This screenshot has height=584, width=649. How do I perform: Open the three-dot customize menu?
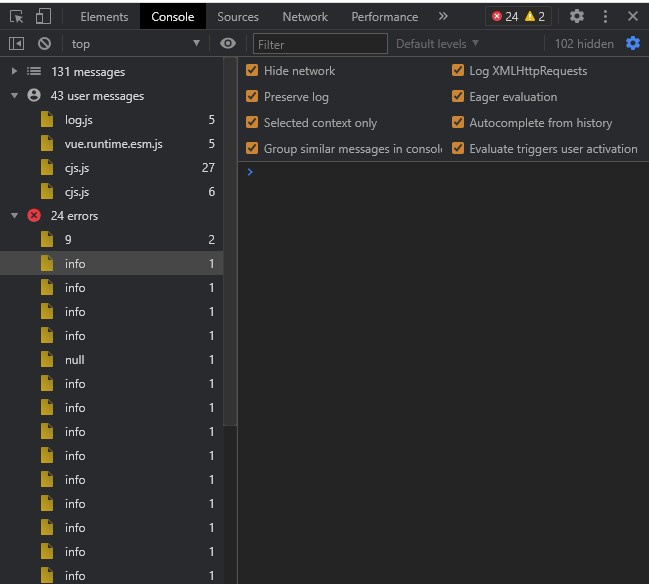coord(605,17)
